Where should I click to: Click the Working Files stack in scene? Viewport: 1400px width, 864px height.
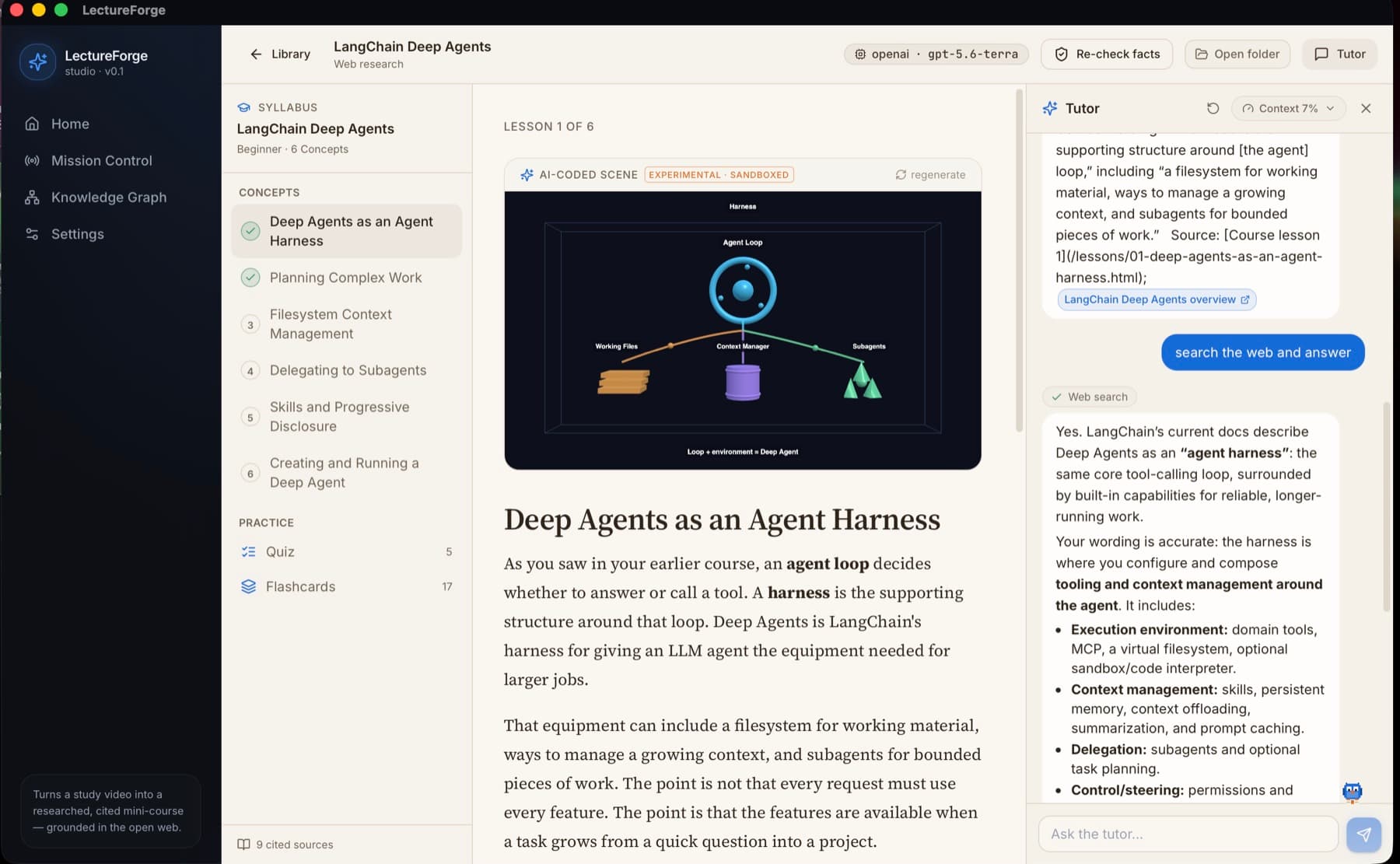[x=623, y=382]
